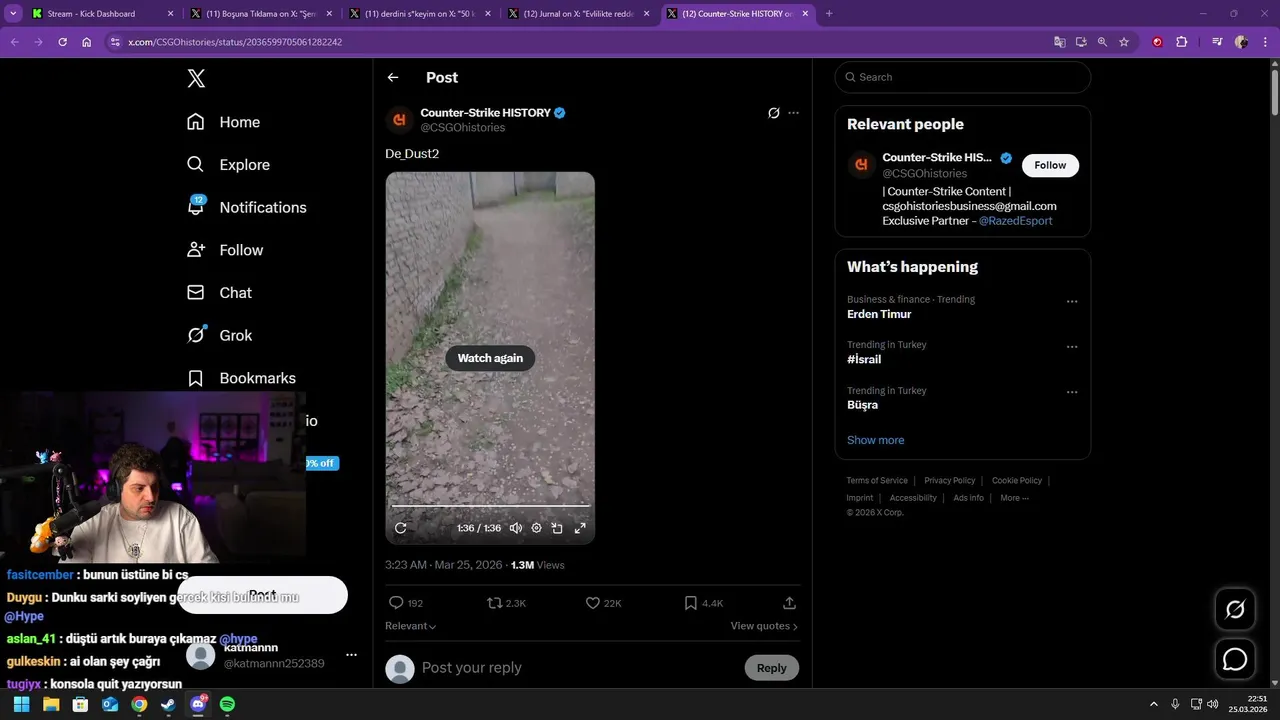Like the post with heart 22K

[x=604, y=603]
